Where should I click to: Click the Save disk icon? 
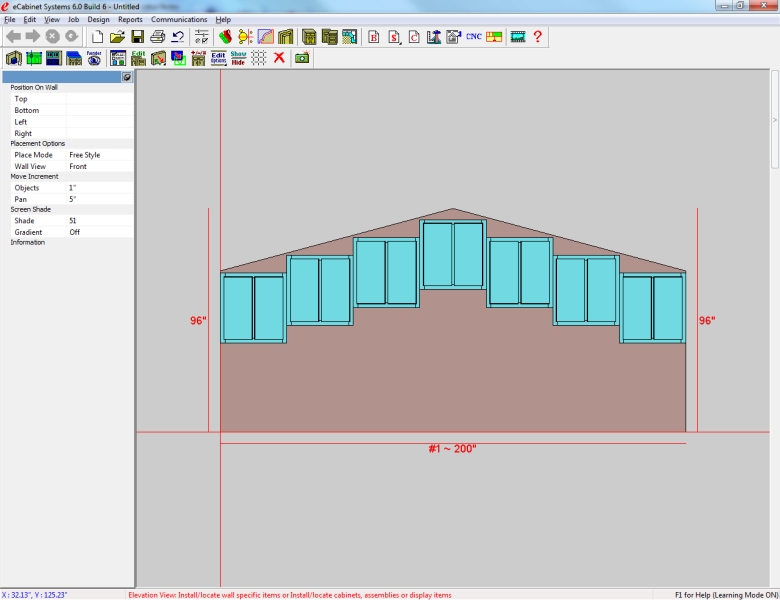[x=137, y=37]
